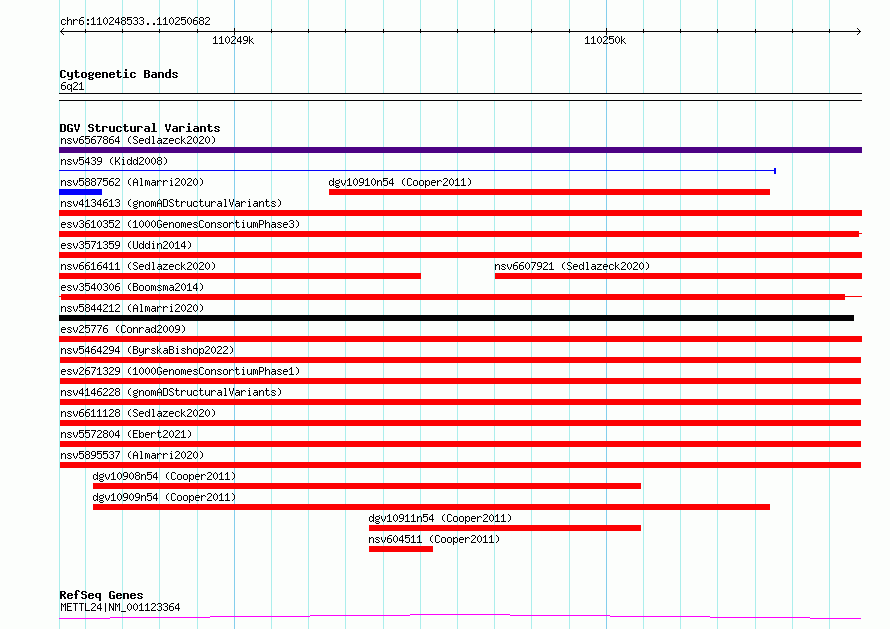Click the DGV Structural Variants track heading

(x=139, y=128)
